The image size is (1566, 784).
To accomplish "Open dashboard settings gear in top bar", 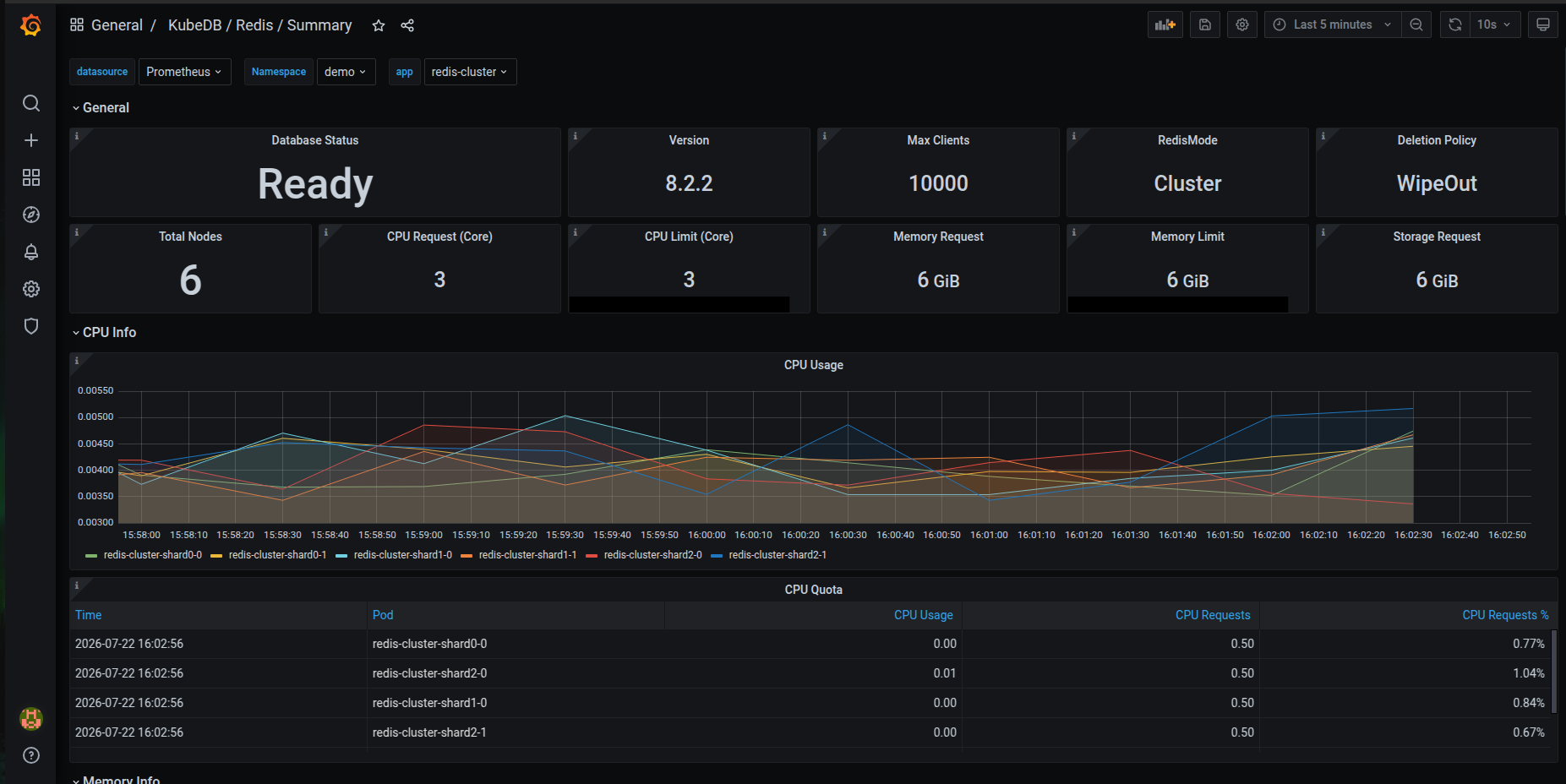I will [x=1242, y=24].
